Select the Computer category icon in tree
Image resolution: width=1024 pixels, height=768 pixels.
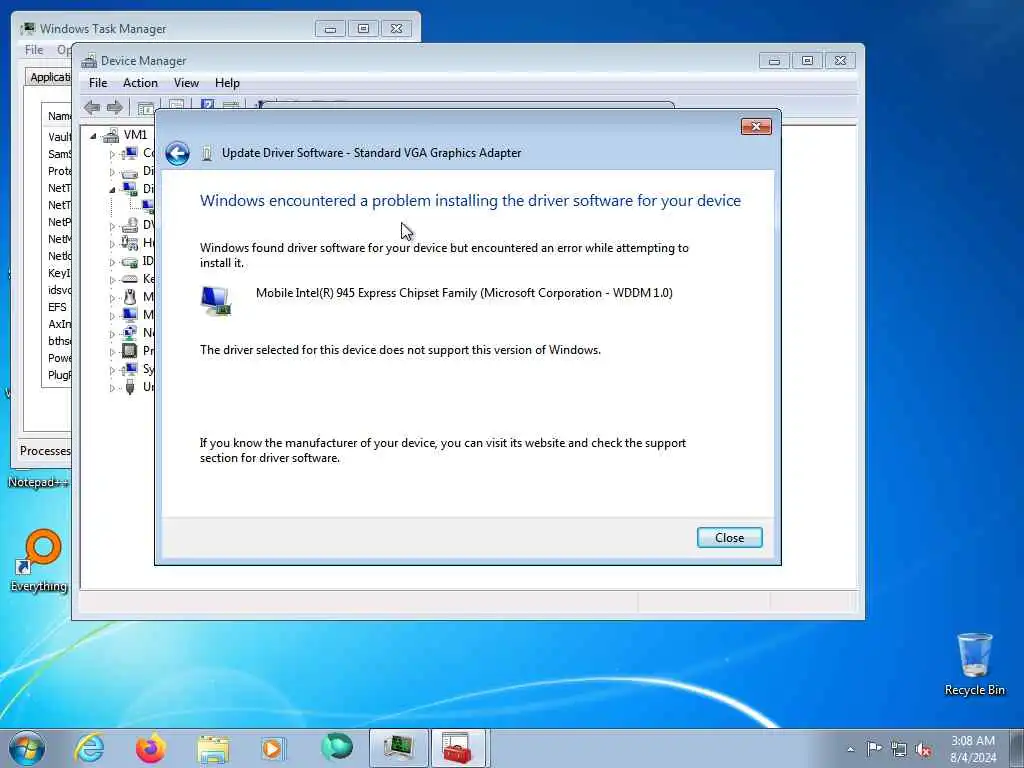click(130, 153)
